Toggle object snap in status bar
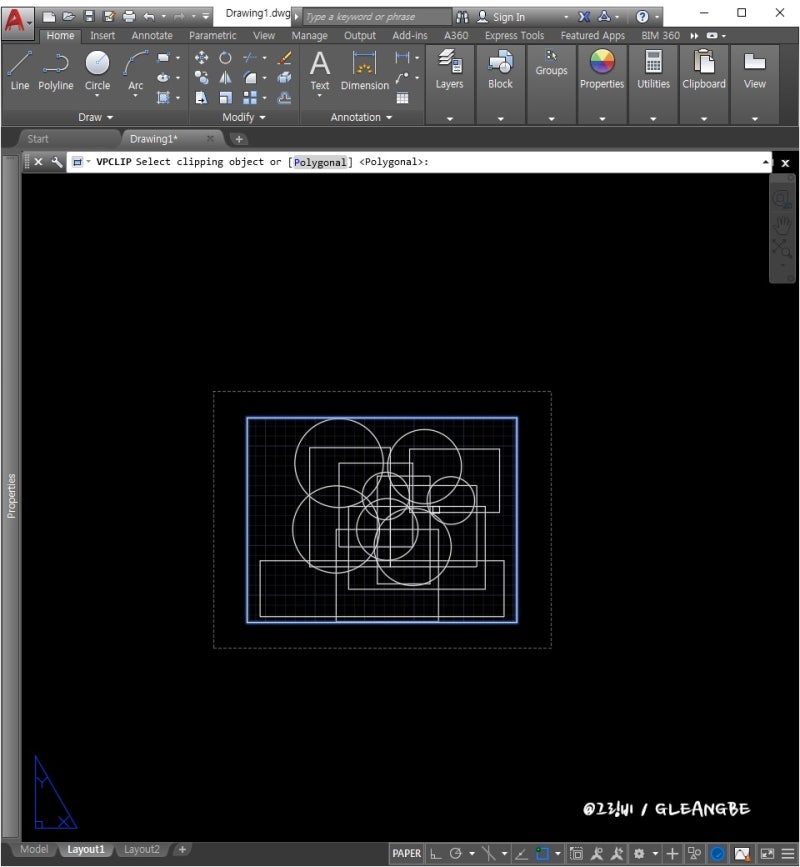The image size is (800, 867). coord(541,853)
